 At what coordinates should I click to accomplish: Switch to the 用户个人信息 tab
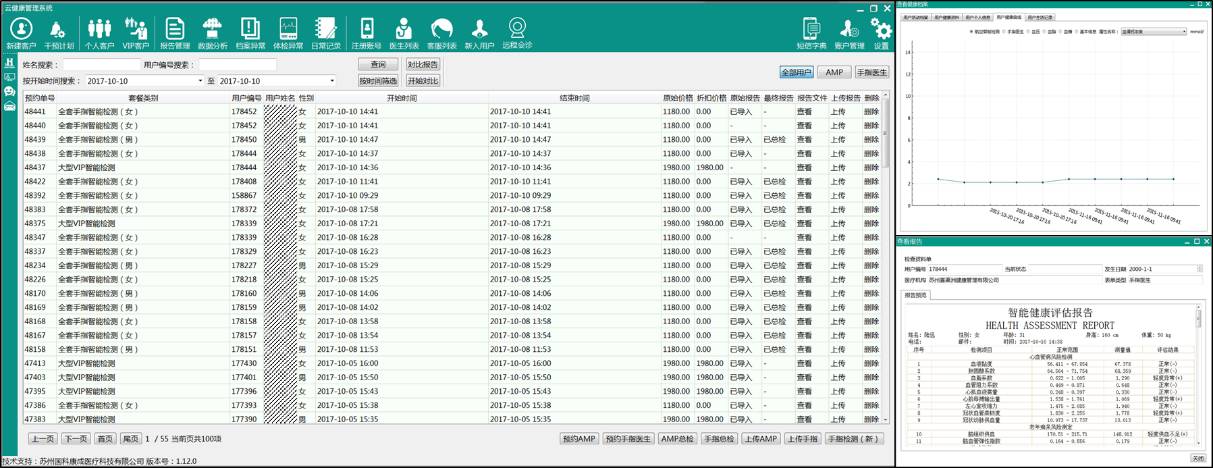pos(977,18)
